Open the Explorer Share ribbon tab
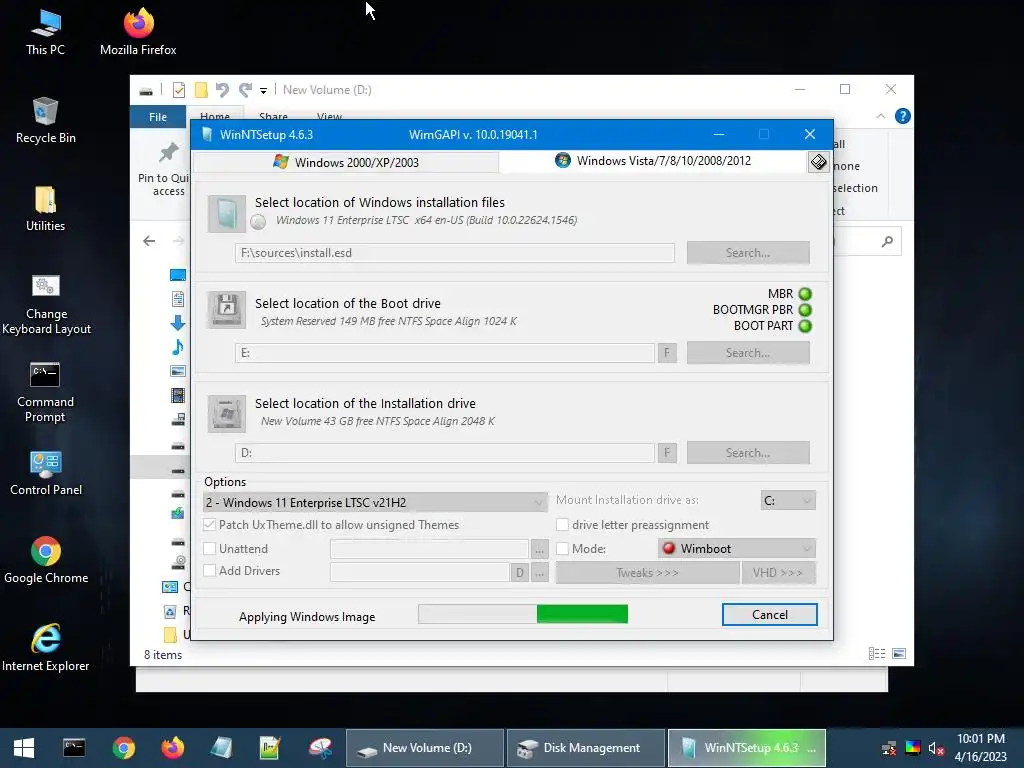The image size is (1024, 768). click(x=273, y=116)
